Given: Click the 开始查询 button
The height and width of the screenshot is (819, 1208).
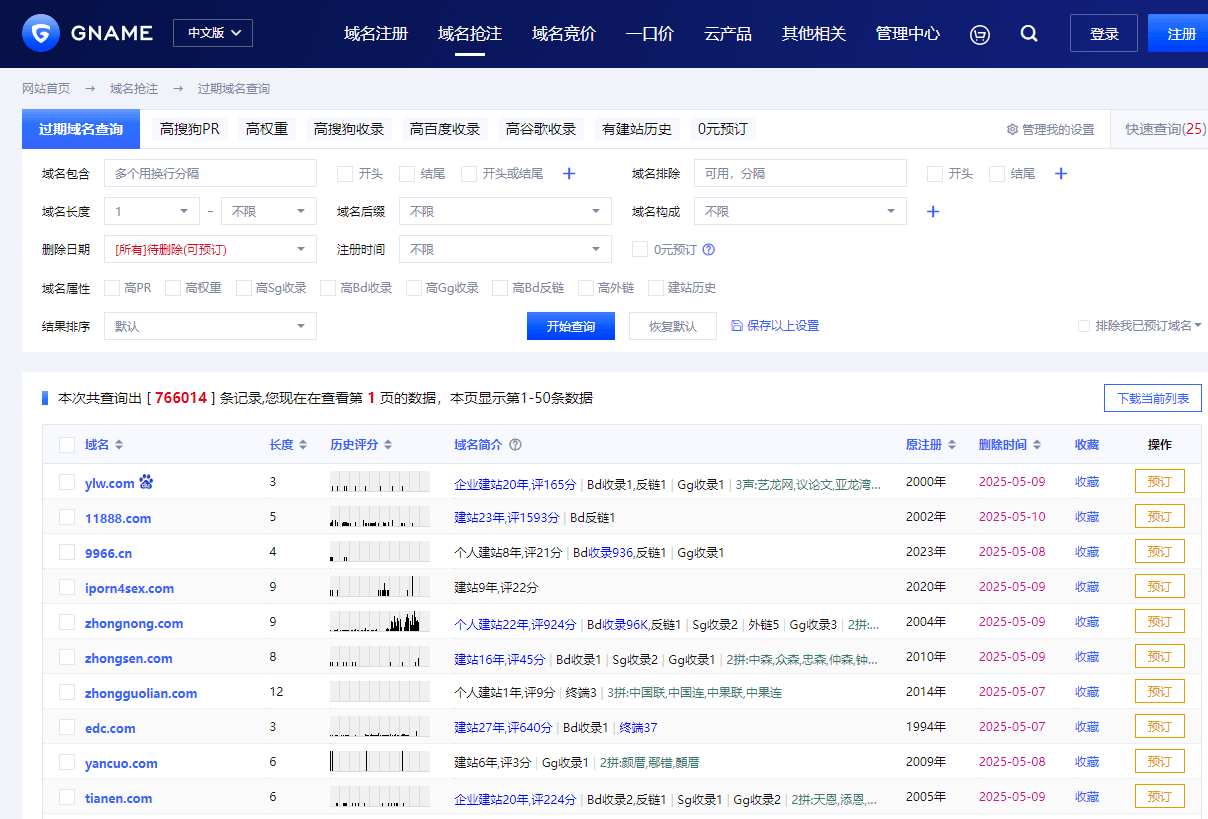Looking at the screenshot, I should tap(571, 326).
